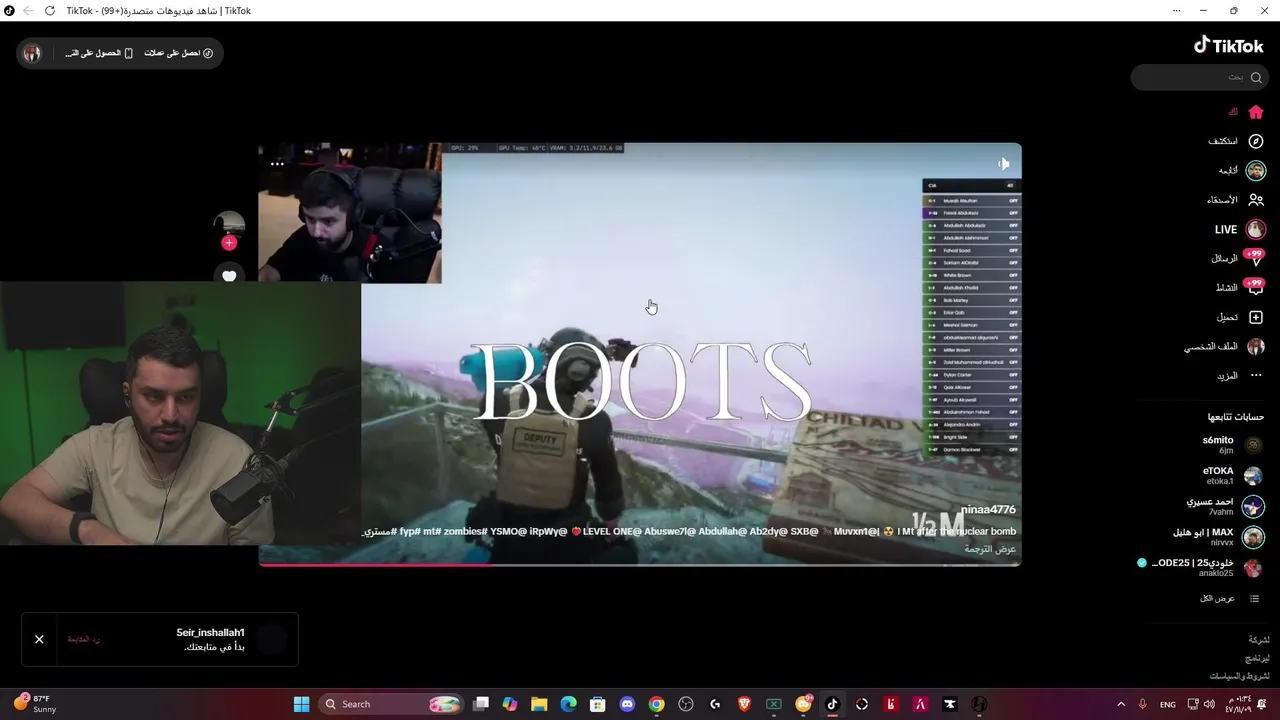1280x720 pixels.
Task: Click the TikTok logo
Action: [x=1229, y=45]
